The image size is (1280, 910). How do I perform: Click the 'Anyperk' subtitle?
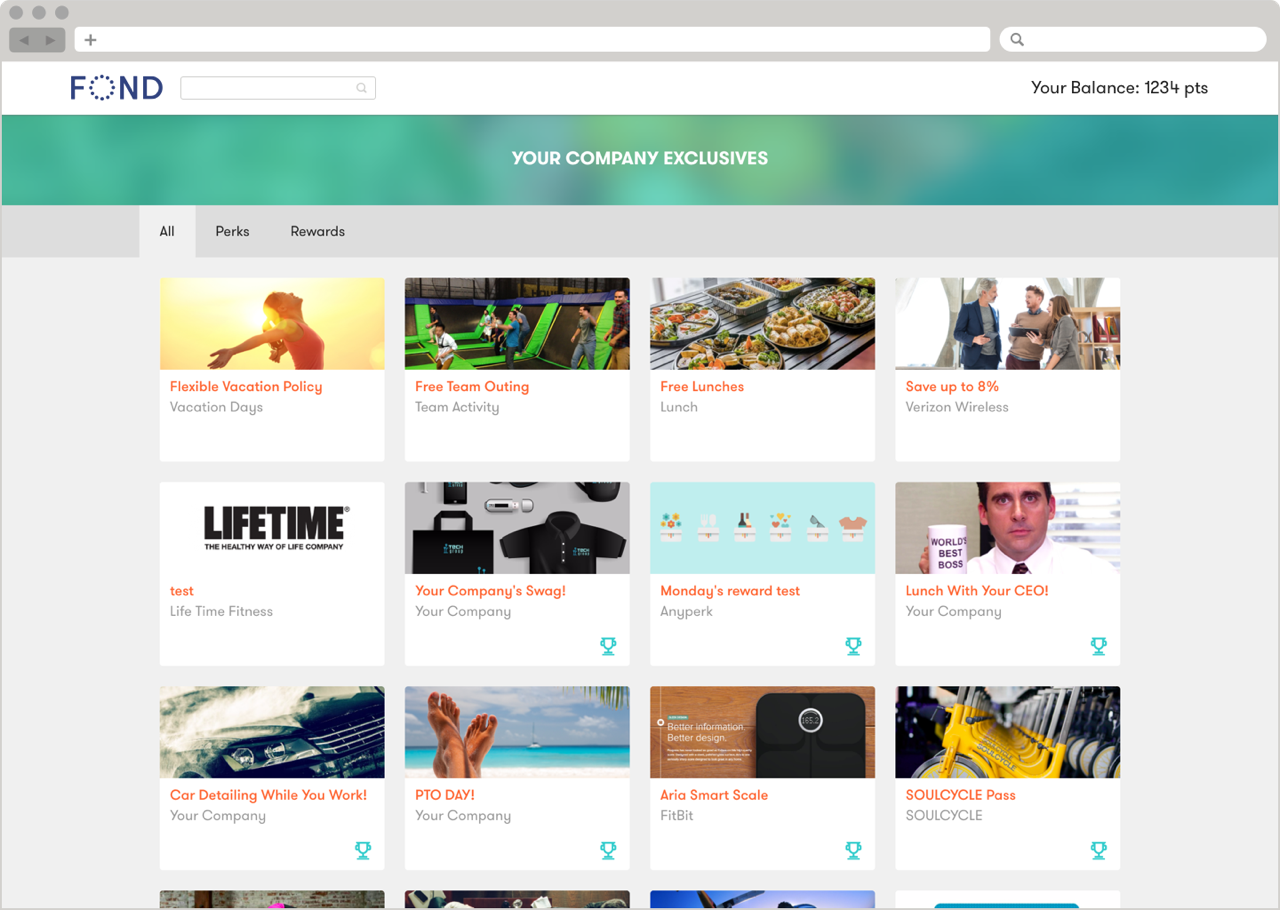(x=686, y=611)
